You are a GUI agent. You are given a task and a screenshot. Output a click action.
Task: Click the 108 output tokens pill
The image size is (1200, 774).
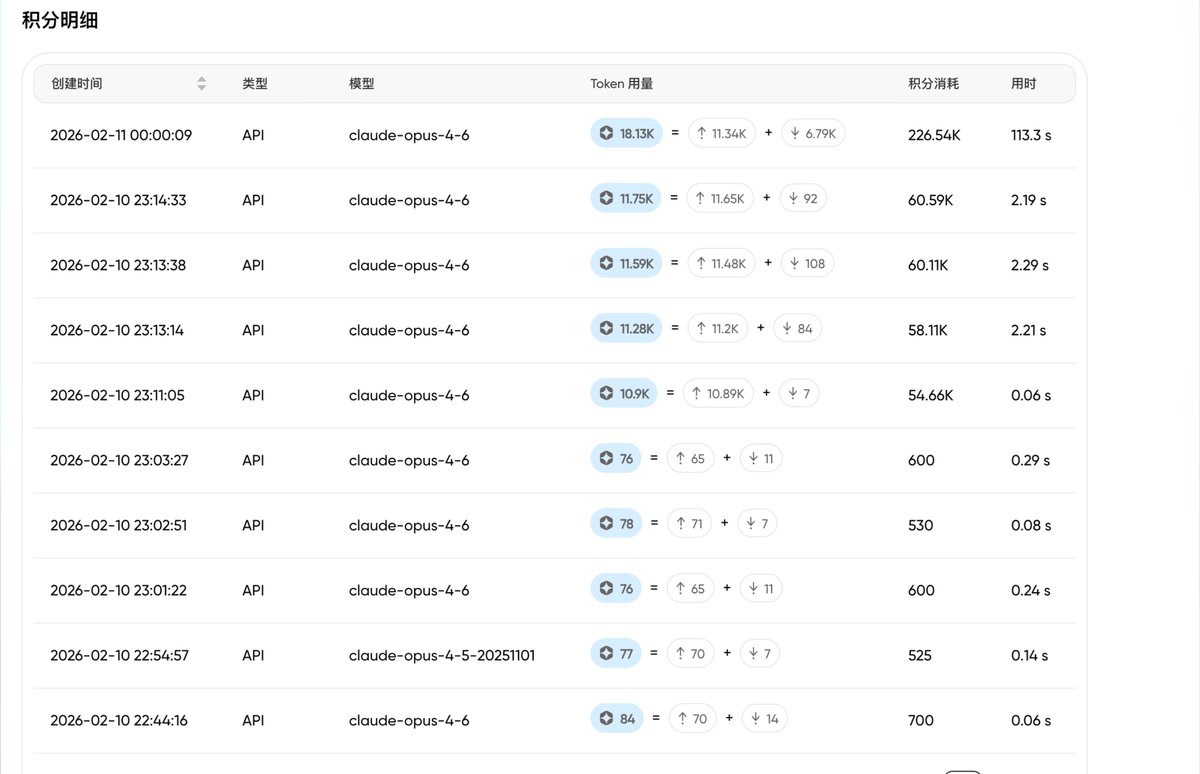point(807,264)
